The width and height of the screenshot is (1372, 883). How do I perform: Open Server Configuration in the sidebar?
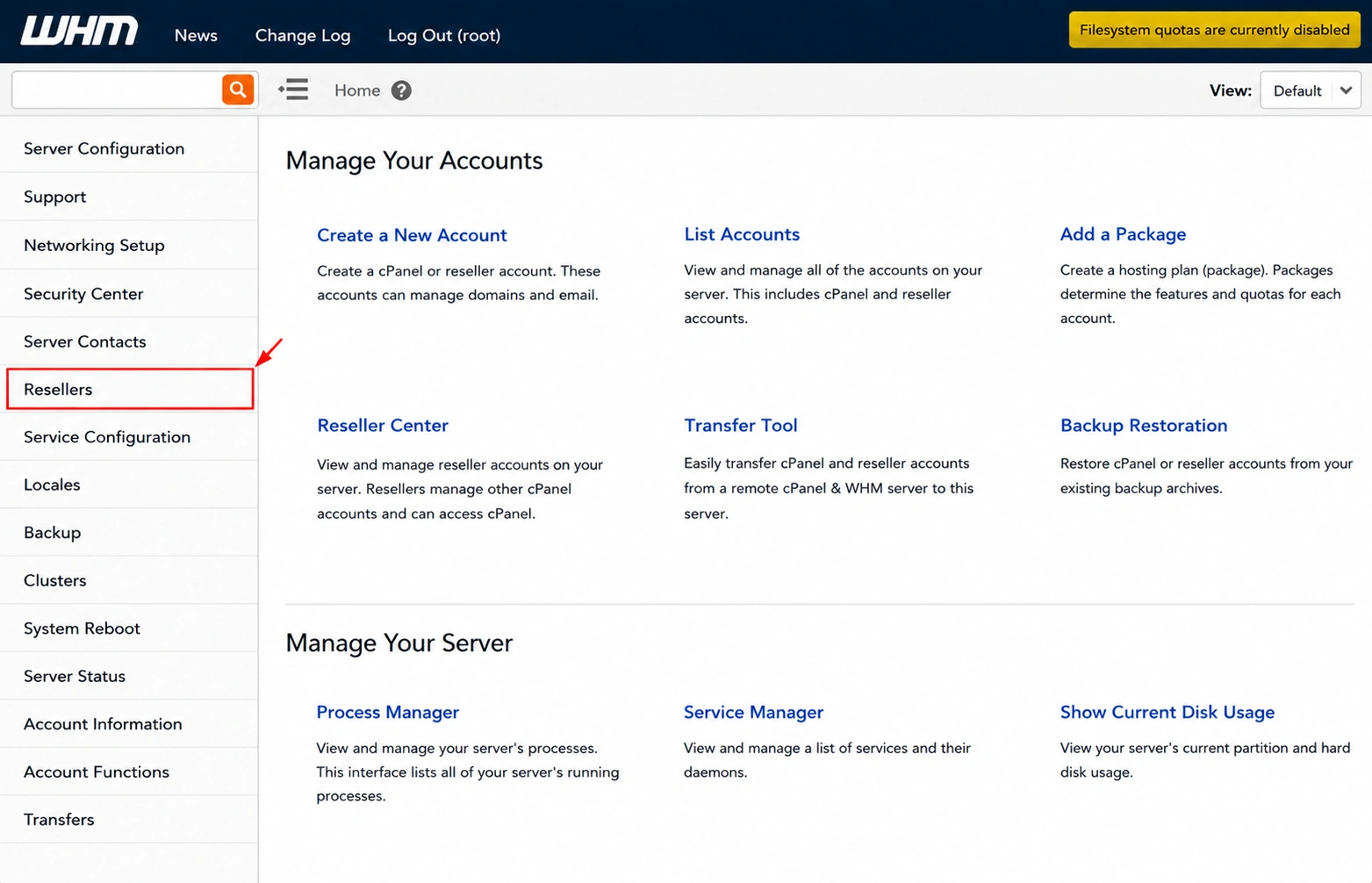click(129, 148)
